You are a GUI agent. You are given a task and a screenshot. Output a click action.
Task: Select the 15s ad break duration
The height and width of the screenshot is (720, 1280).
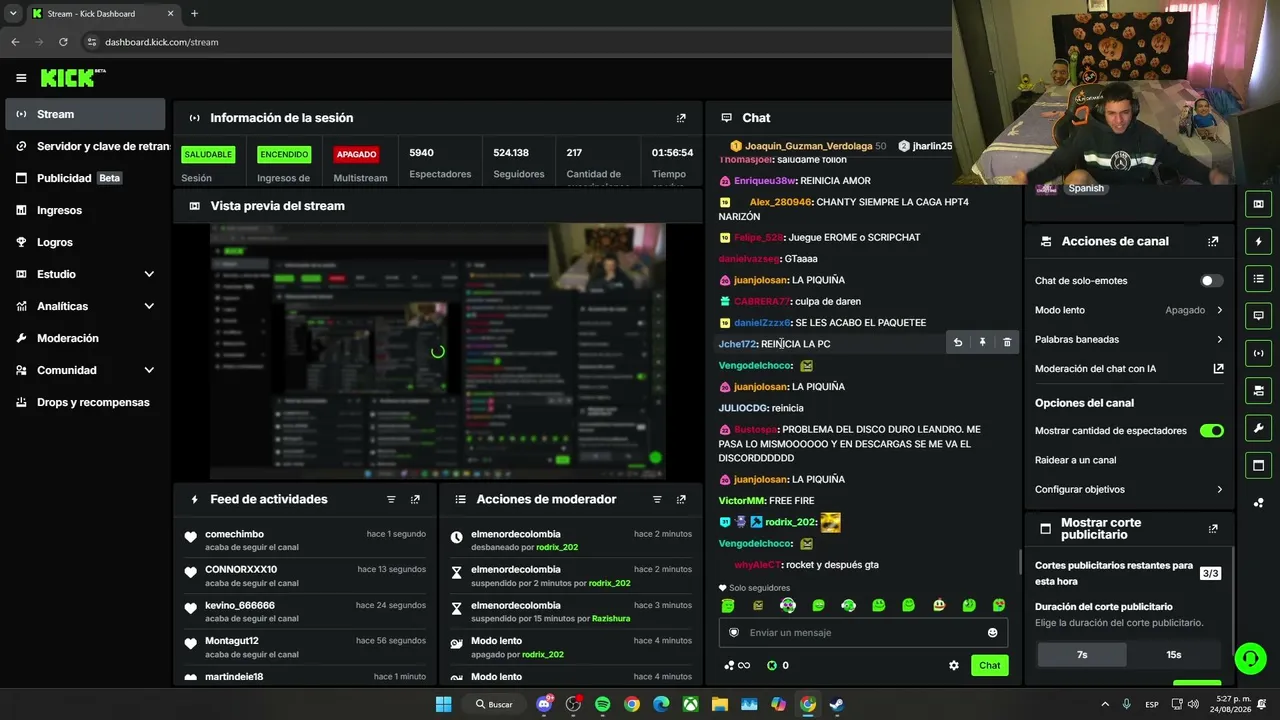(1174, 655)
